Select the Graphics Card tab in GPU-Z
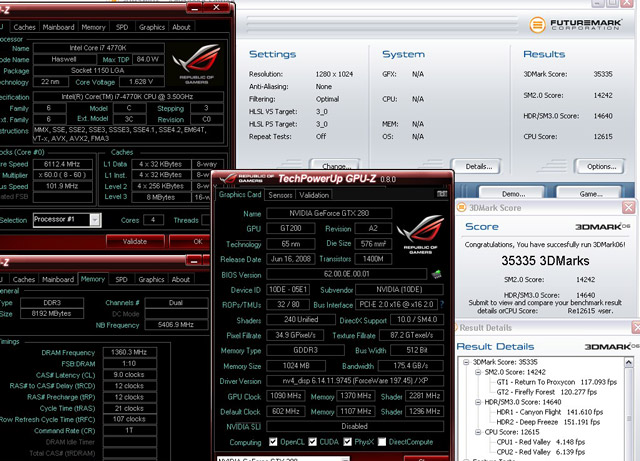Screen dimensions: 640x461 240,194
